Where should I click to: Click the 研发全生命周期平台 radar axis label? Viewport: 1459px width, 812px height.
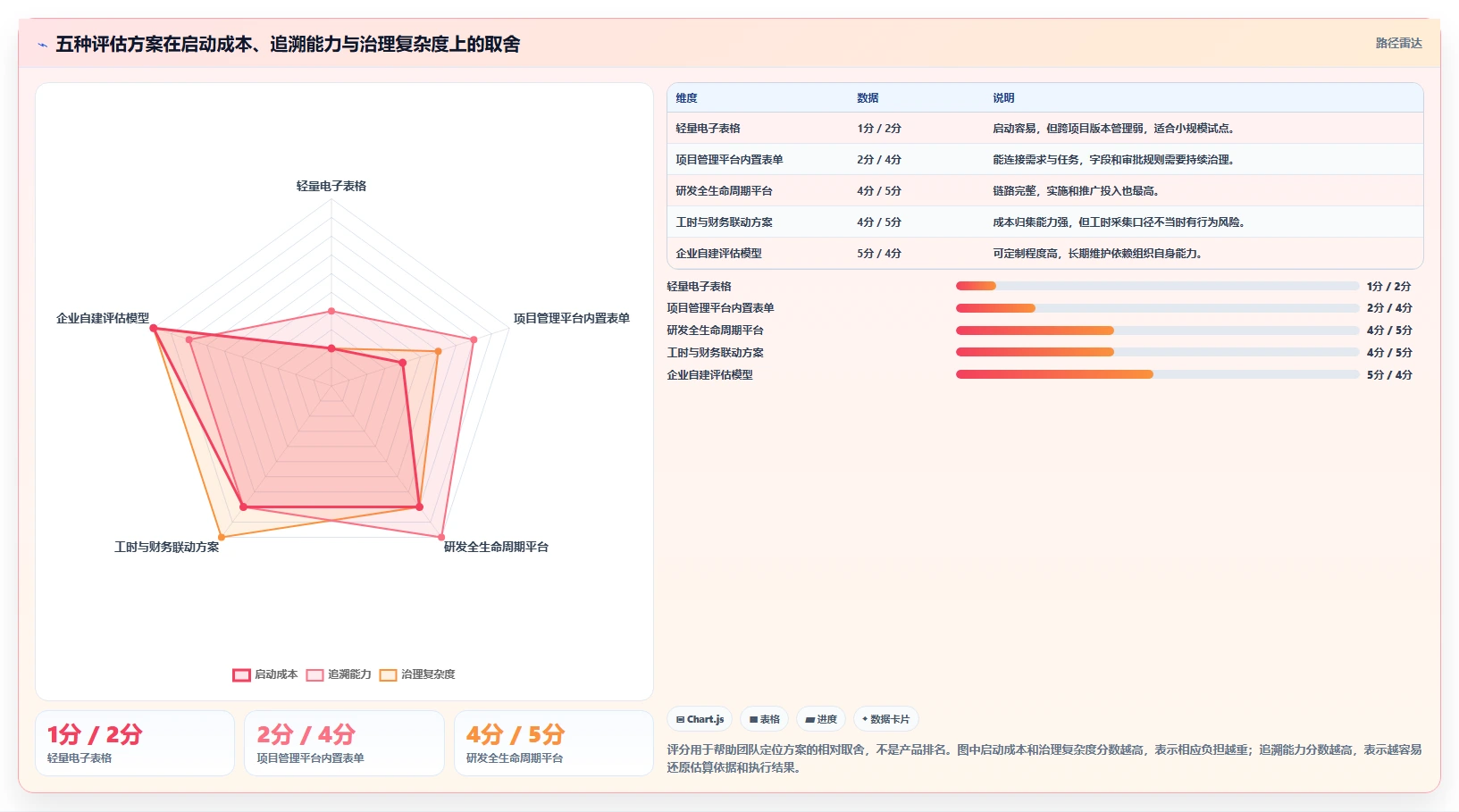tap(496, 547)
